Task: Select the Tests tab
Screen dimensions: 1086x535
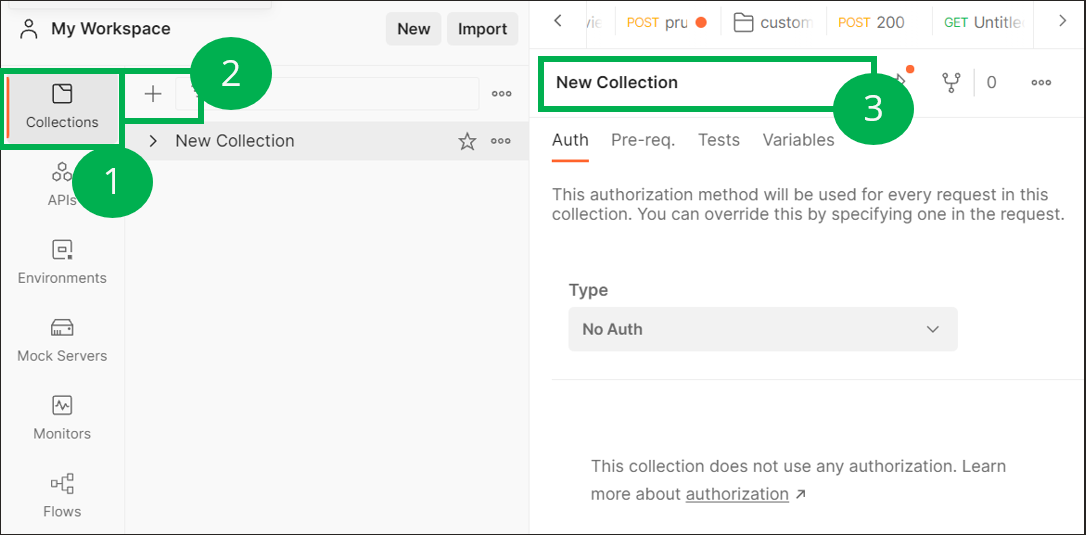Action: [x=719, y=140]
